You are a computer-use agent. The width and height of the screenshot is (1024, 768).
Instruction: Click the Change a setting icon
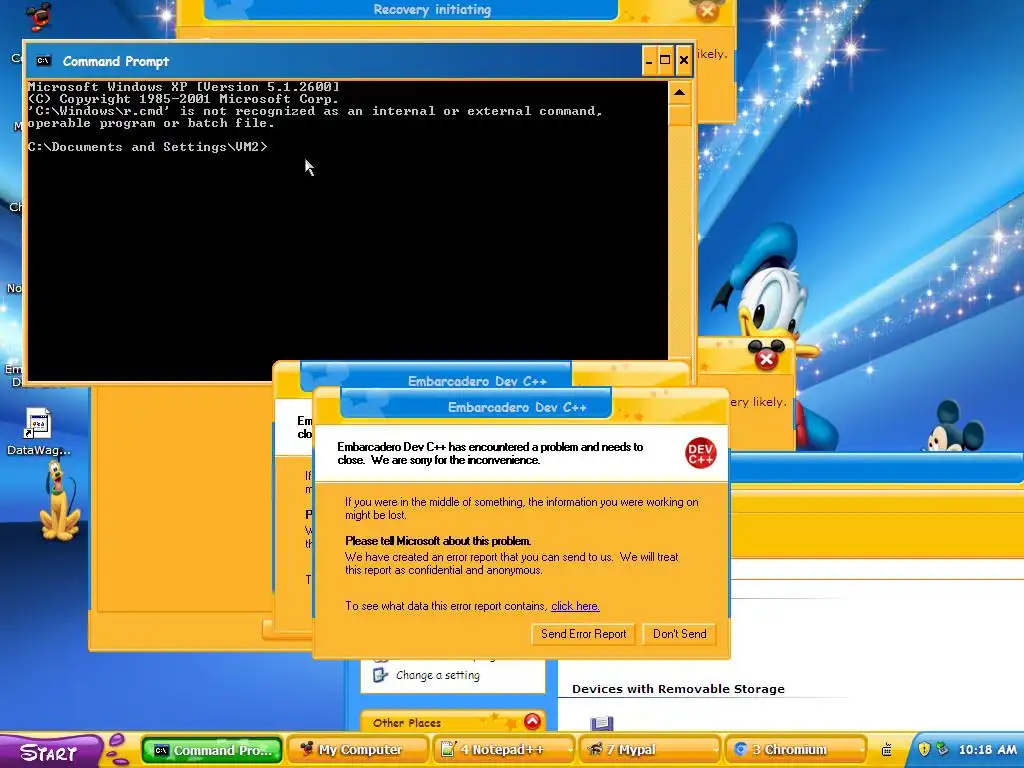click(381, 675)
